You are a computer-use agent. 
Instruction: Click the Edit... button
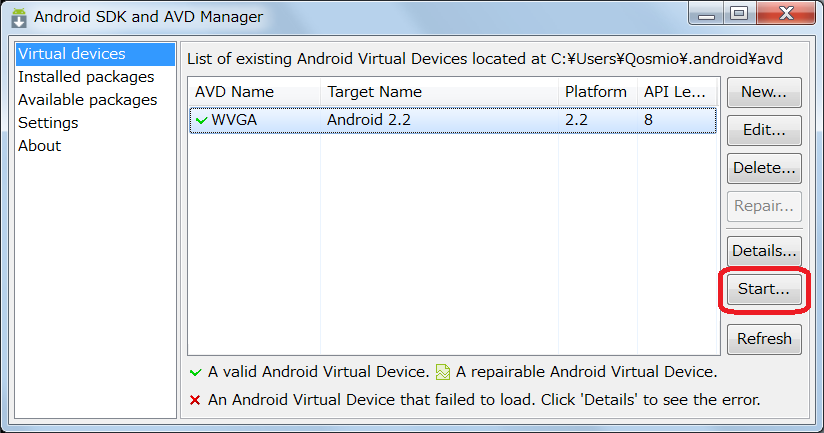(764, 130)
